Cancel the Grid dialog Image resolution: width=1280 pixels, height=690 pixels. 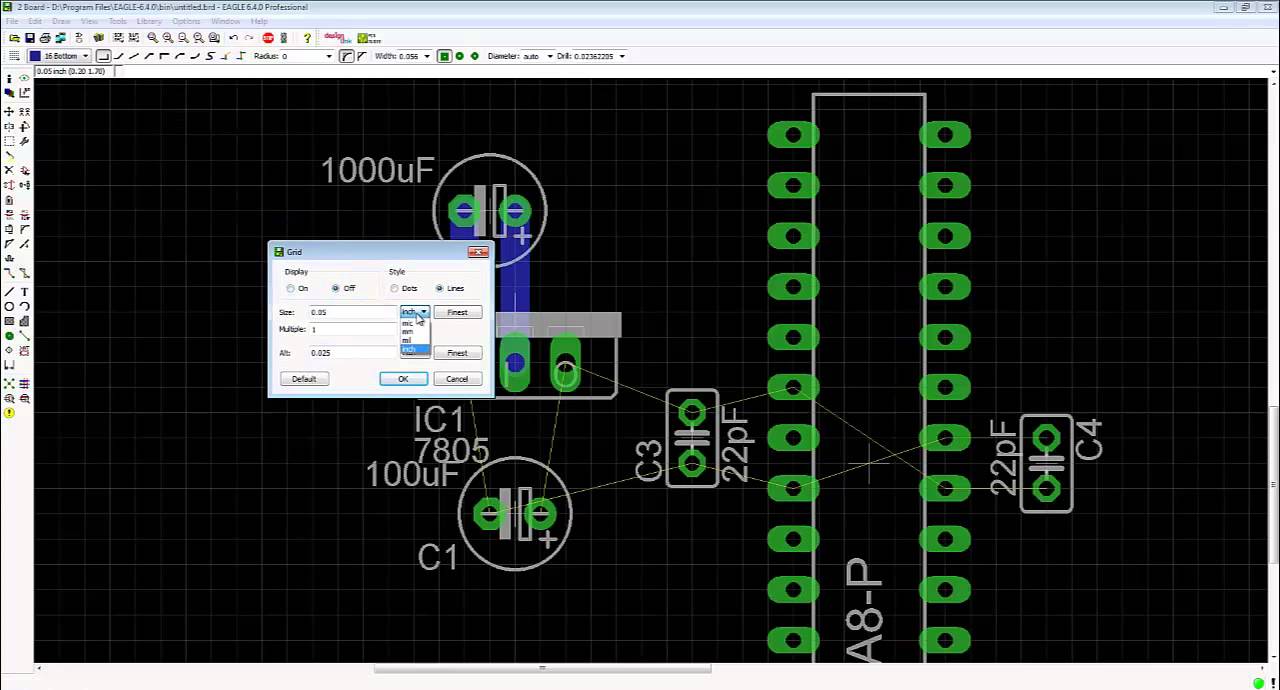click(457, 379)
